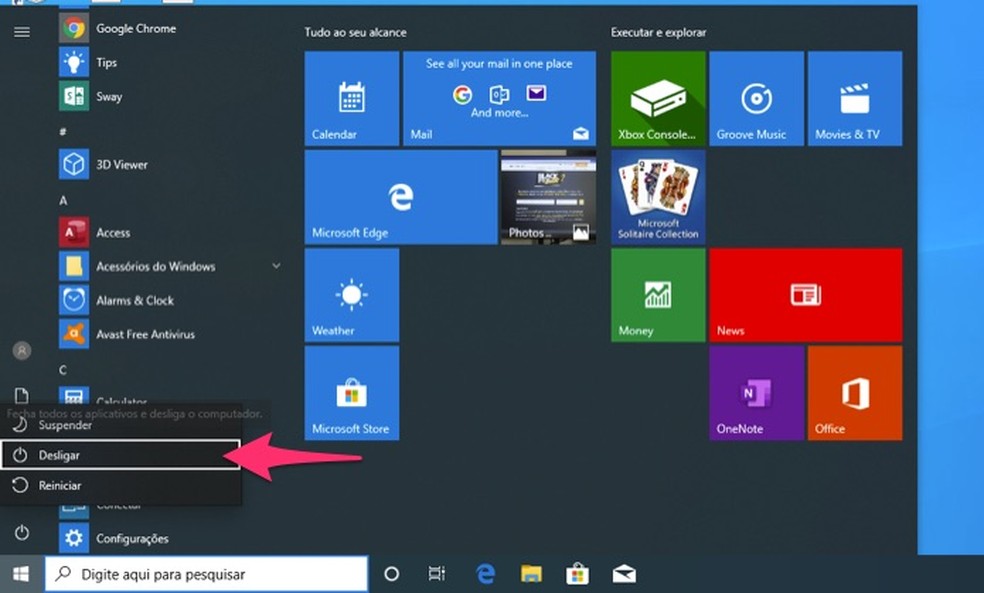The height and width of the screenshot is (593, 984).
Task: Select Desligar from the power menu
Action: (63, 454)
